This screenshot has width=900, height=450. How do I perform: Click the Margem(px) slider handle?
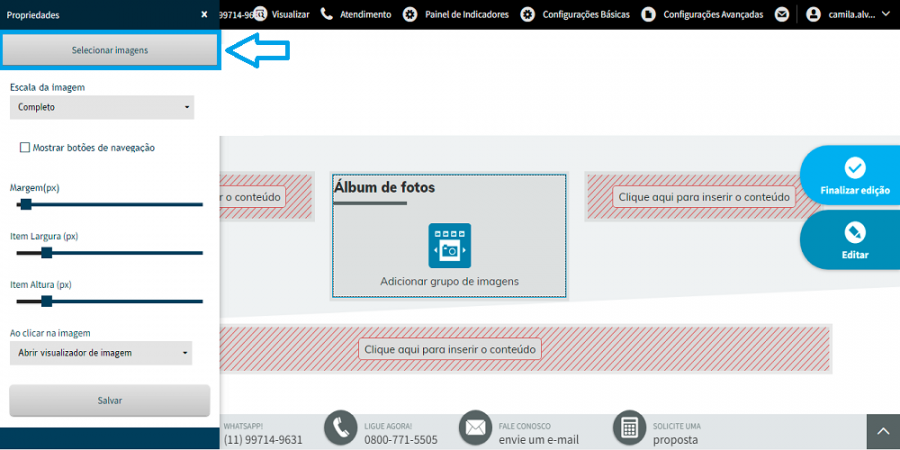(25, 204)
